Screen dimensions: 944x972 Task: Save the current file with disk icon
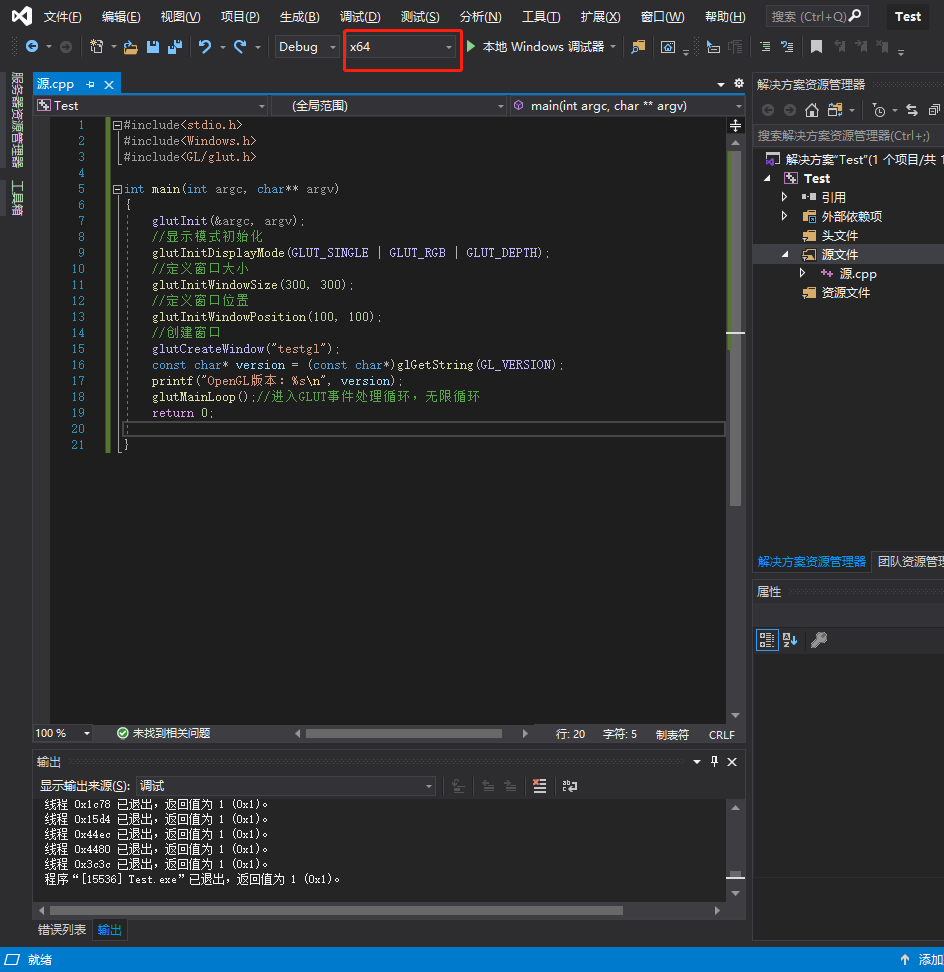(x=152, y=46)
